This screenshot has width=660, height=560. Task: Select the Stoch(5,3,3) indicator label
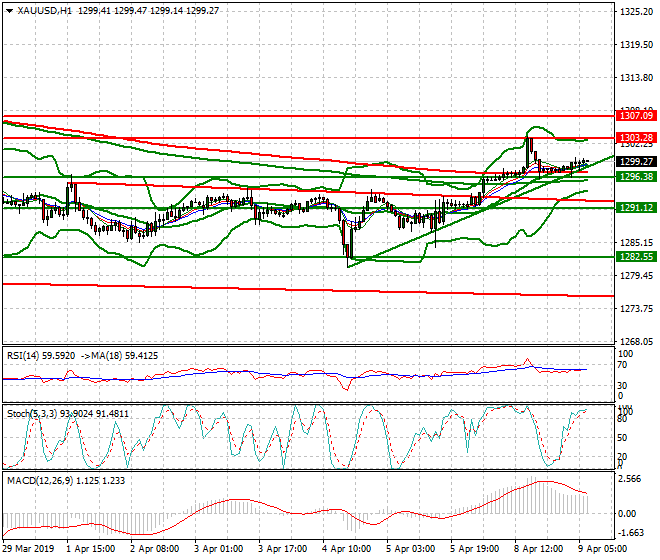tap(32, 414)
